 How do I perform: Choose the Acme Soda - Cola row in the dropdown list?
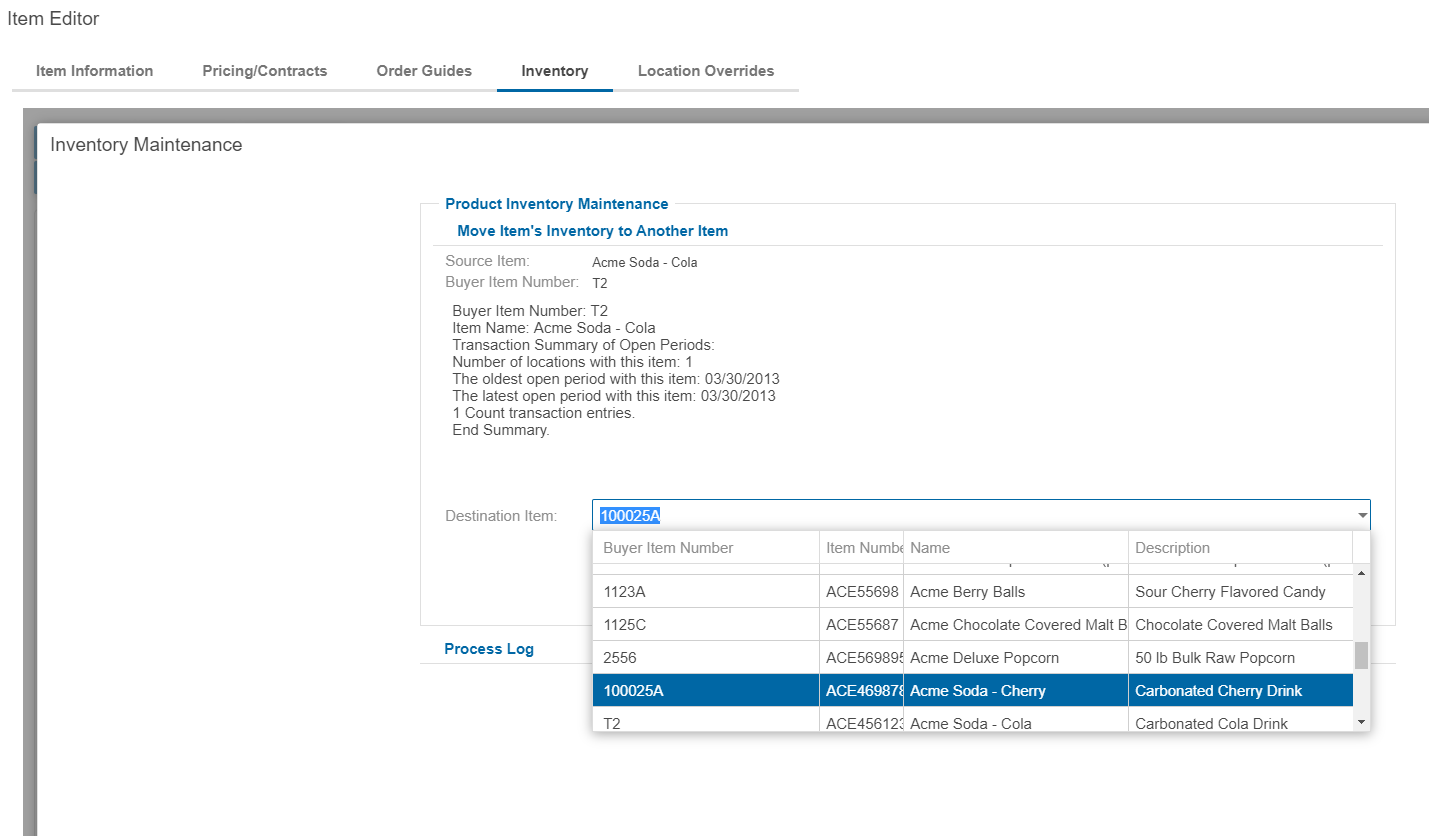click(x=970, y=722)
